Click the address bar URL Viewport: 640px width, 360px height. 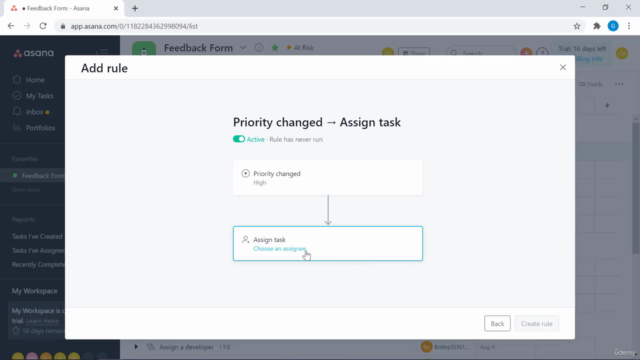click(x=134, y=26)
